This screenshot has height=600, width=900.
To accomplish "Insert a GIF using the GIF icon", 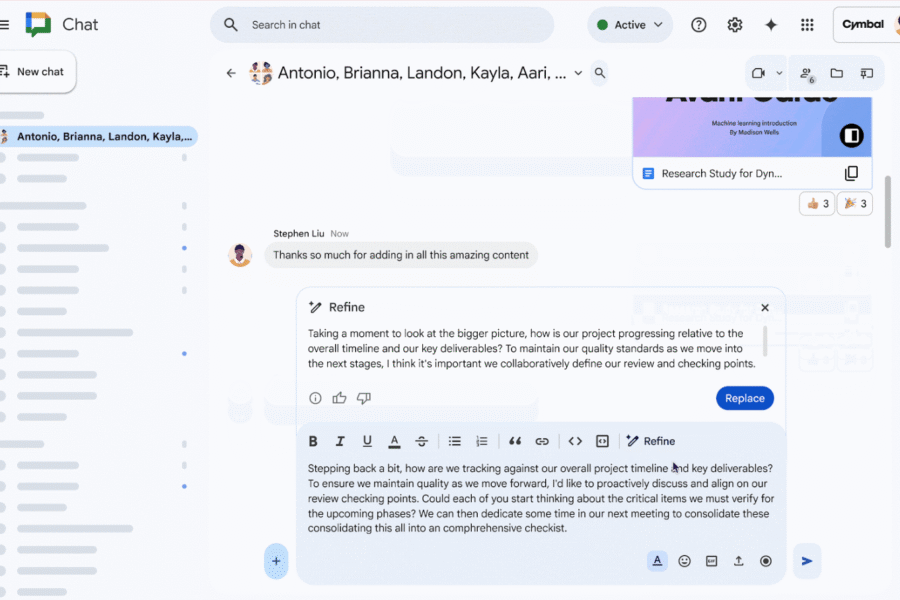I will pos(711,561).
